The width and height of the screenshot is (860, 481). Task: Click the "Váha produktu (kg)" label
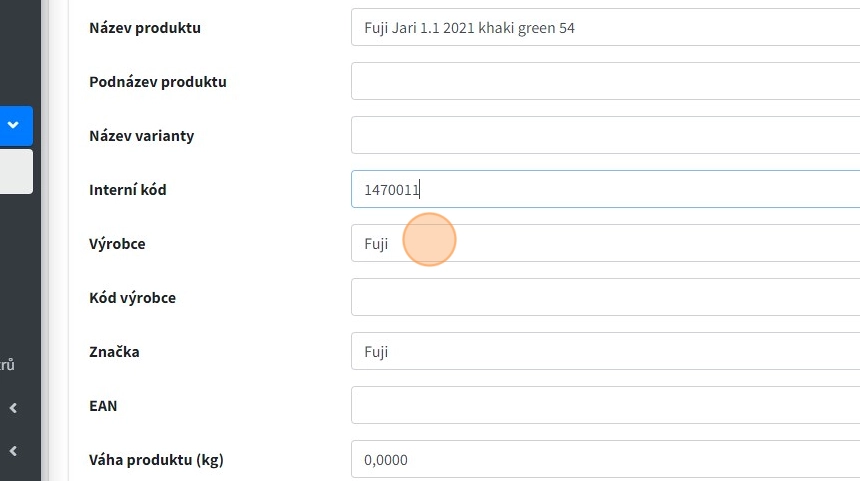tap(156, 460)
